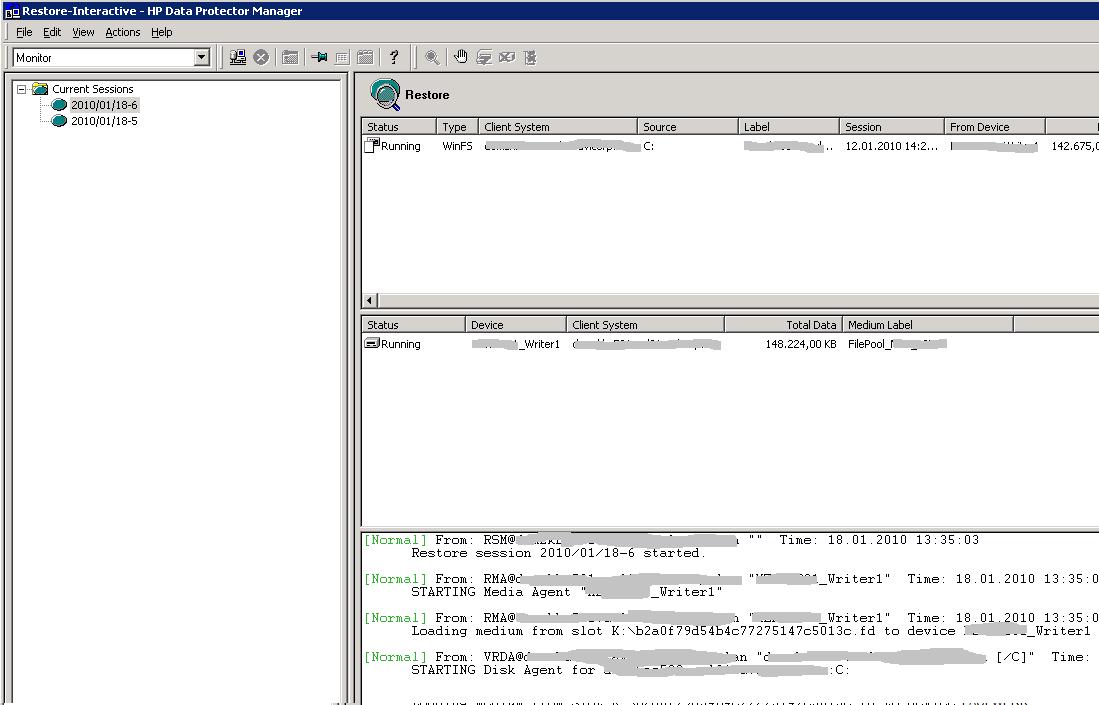Click the 148.224,00 KB total data cell
Viewport: 1099px width, 705px height.
click(x=800, y=344)
